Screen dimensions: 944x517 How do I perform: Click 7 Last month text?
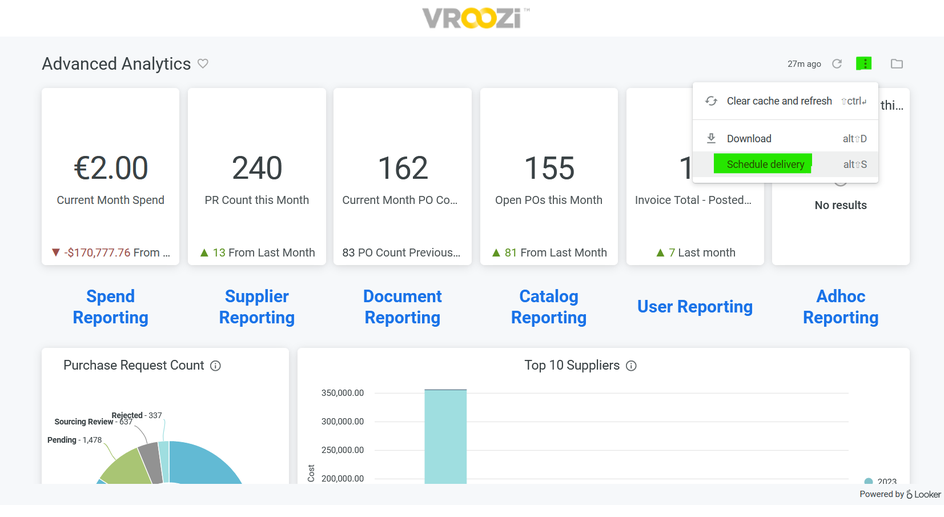click(x=695, y=253)
